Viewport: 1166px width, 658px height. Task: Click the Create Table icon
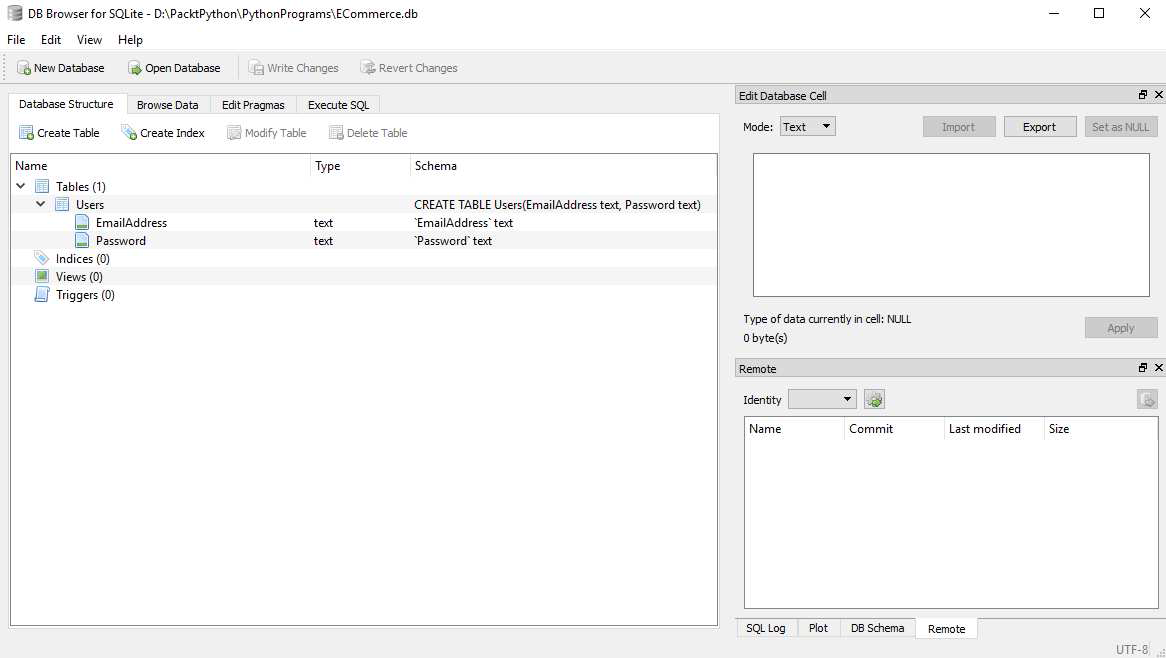26,133
